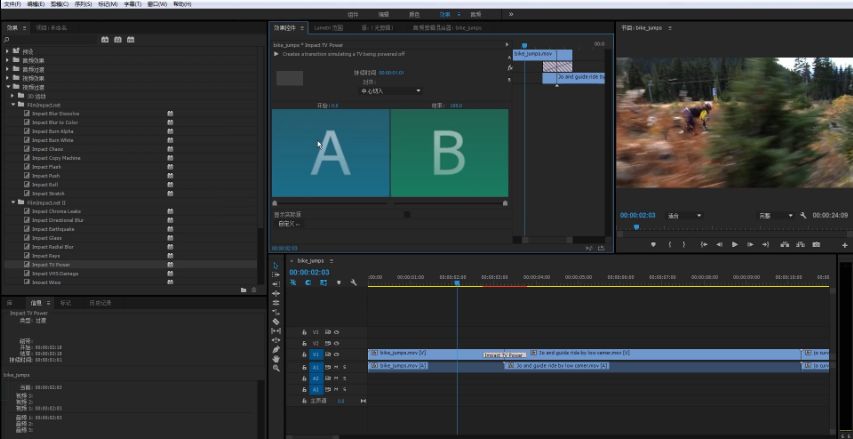Solo the A1 audio track
This screenshot has height=439, width=853.
click(x=344, y=367)
